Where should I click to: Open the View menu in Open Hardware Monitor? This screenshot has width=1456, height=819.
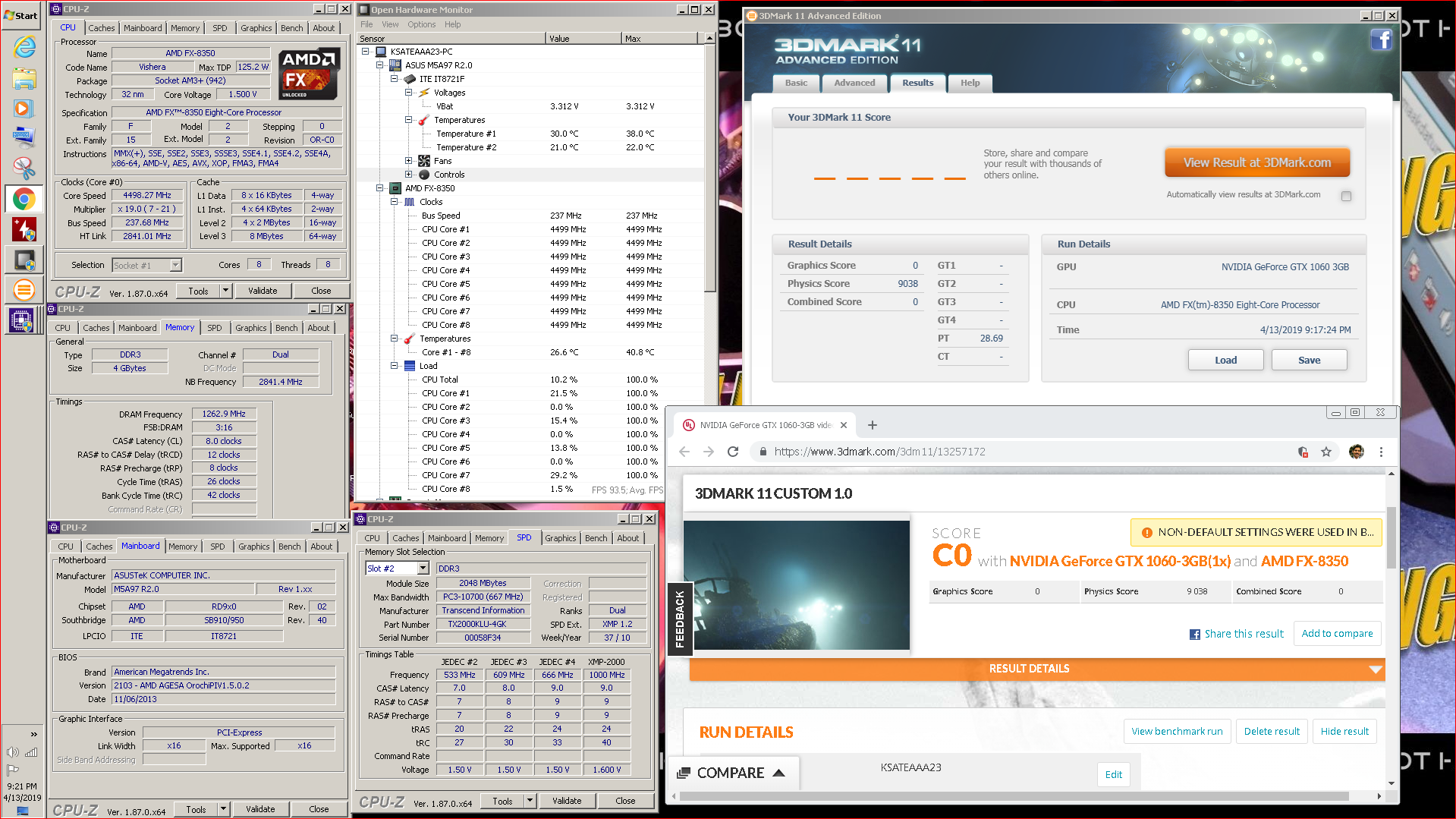[x=390, y=24]
